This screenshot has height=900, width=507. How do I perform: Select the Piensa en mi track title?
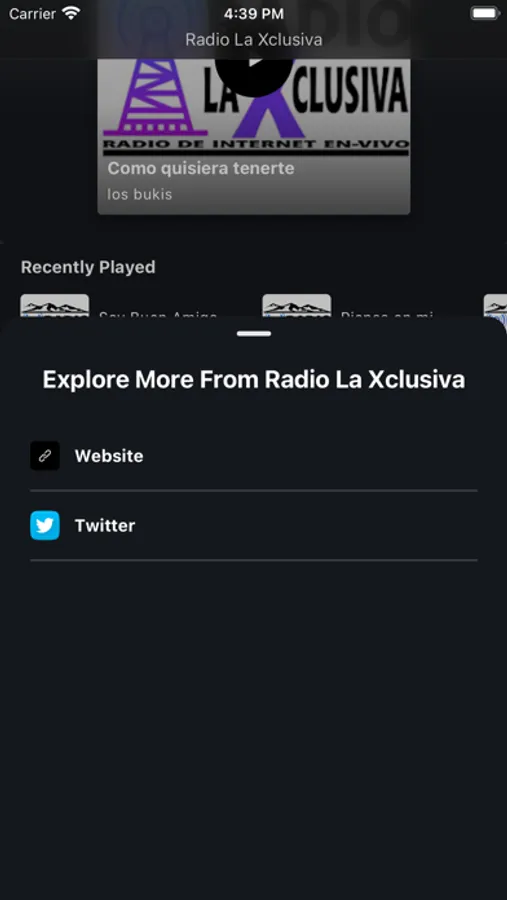[x=386, y=315]
